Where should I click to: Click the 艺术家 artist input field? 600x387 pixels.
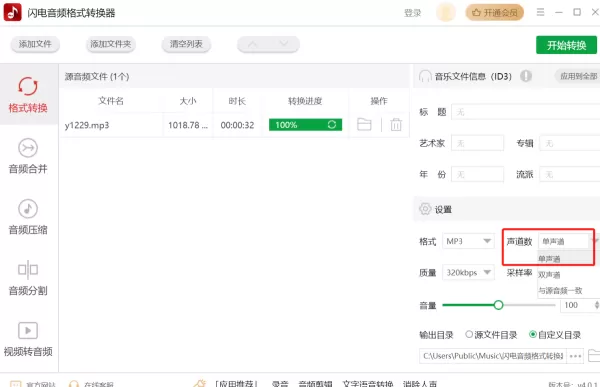tap(478, 143)
